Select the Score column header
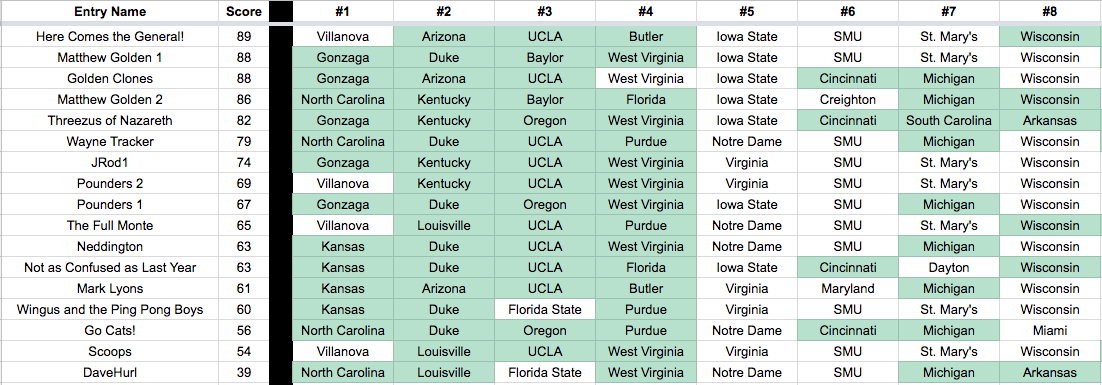 [244, 11]
